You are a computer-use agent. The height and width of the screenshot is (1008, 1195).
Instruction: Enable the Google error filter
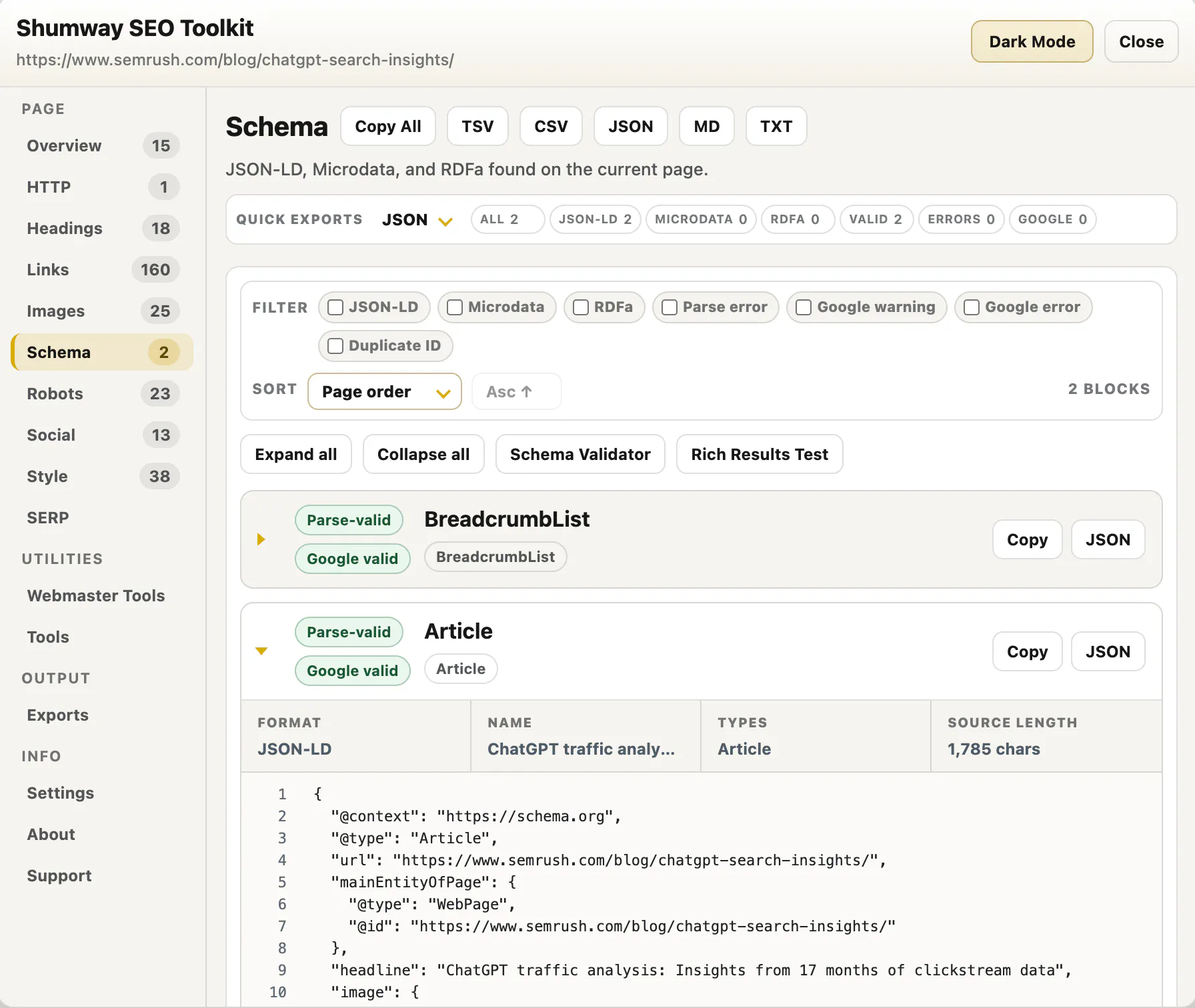coord(1023,307)
